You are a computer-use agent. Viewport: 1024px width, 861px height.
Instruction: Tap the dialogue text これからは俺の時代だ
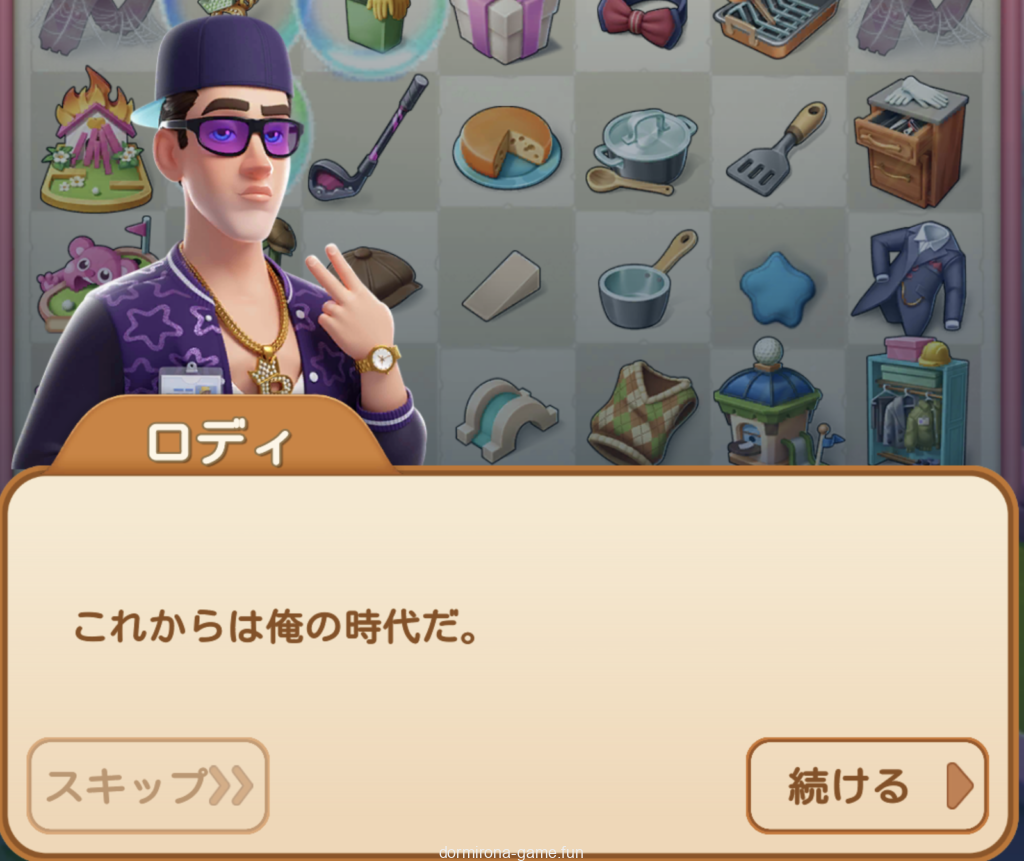coord(274,626)
